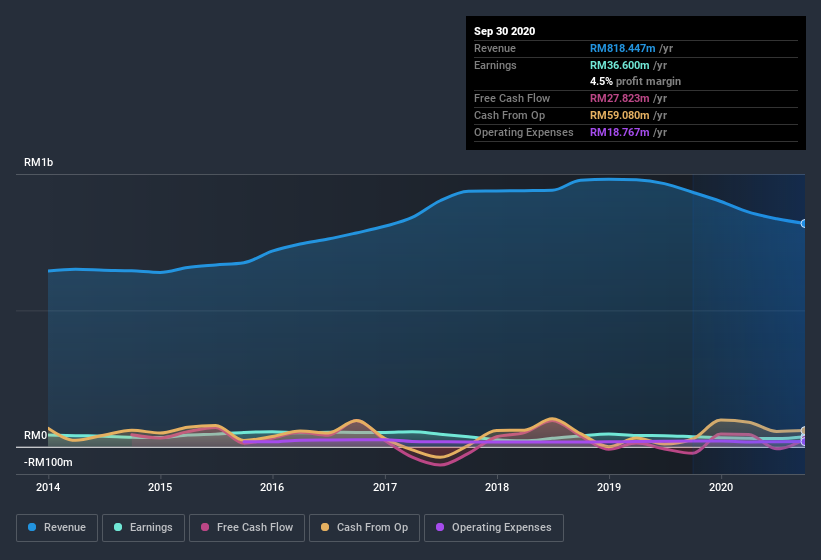
Task: Click the RM818.447m revenue value
Action: (x=622, y=48)
